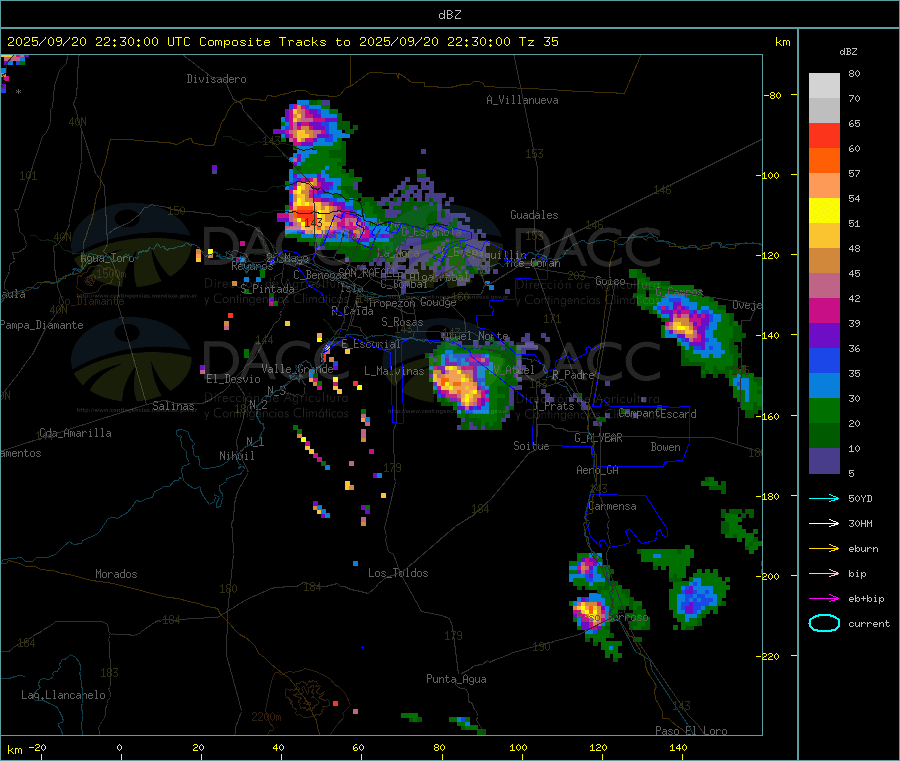Image resolution: width=900 pixels, height=761 pixels.
Task: Click the cyan ellipse beside current
Action: (824, 623)
